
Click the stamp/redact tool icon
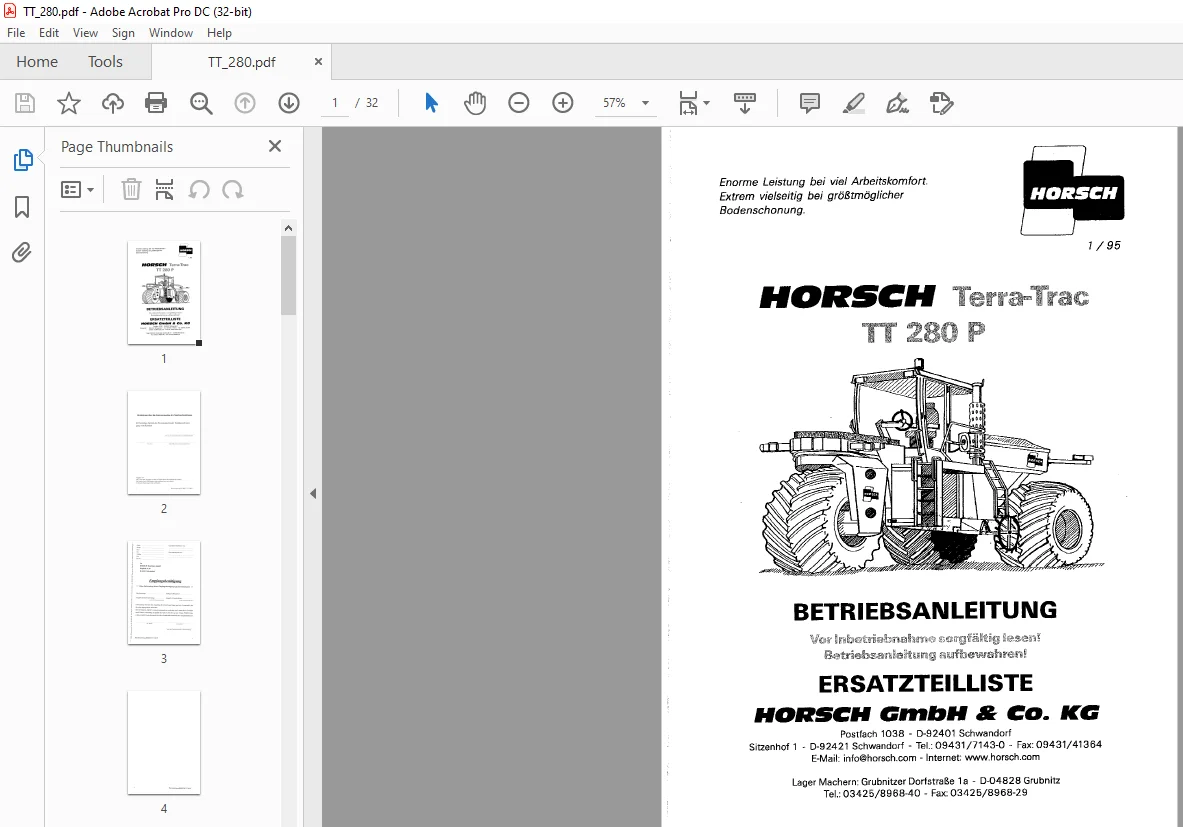pyautogui.click(x=942, y=103)
